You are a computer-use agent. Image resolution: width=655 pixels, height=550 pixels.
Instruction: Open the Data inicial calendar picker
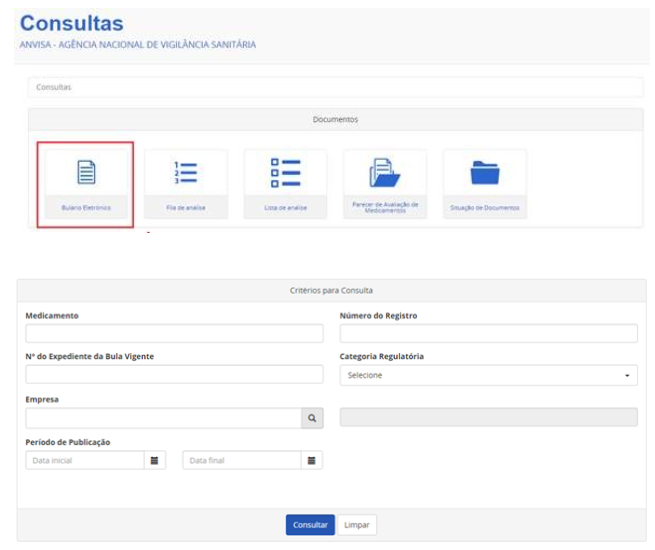[155, 460]
